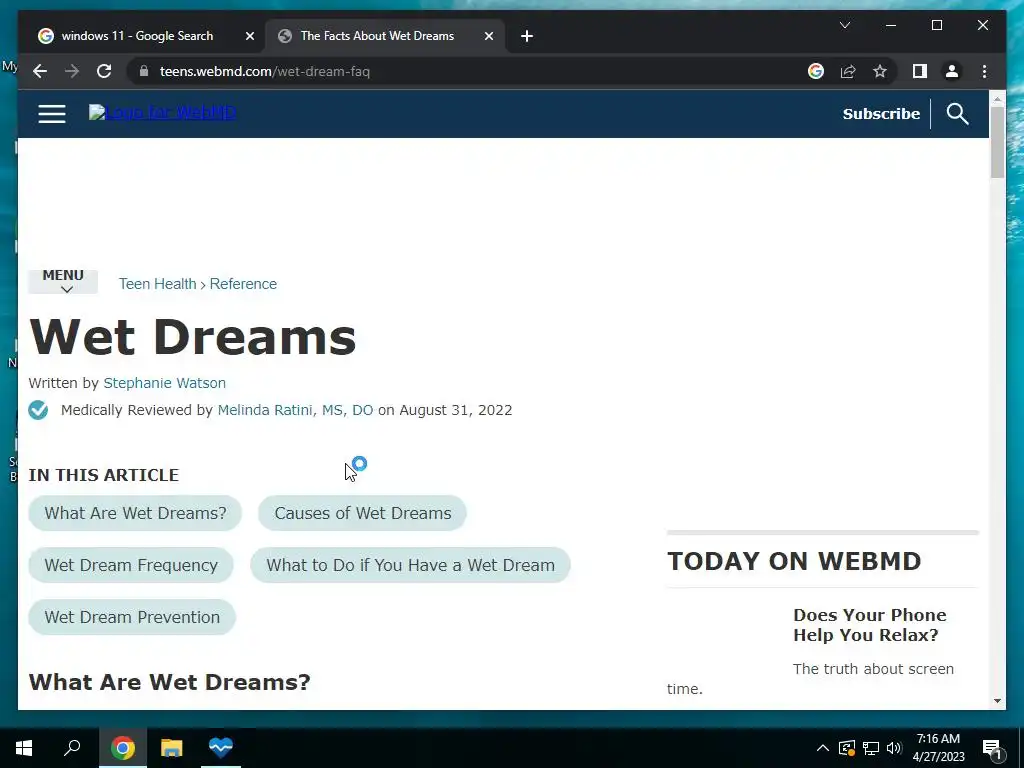Open the Chrome profile avatar
The height and width of the screenshot is (768, 1024).
point(952,71)
